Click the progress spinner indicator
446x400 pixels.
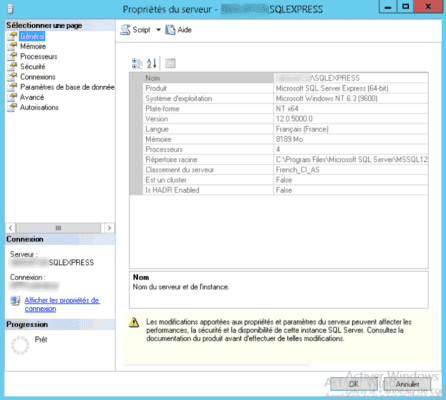coord(20,345)
